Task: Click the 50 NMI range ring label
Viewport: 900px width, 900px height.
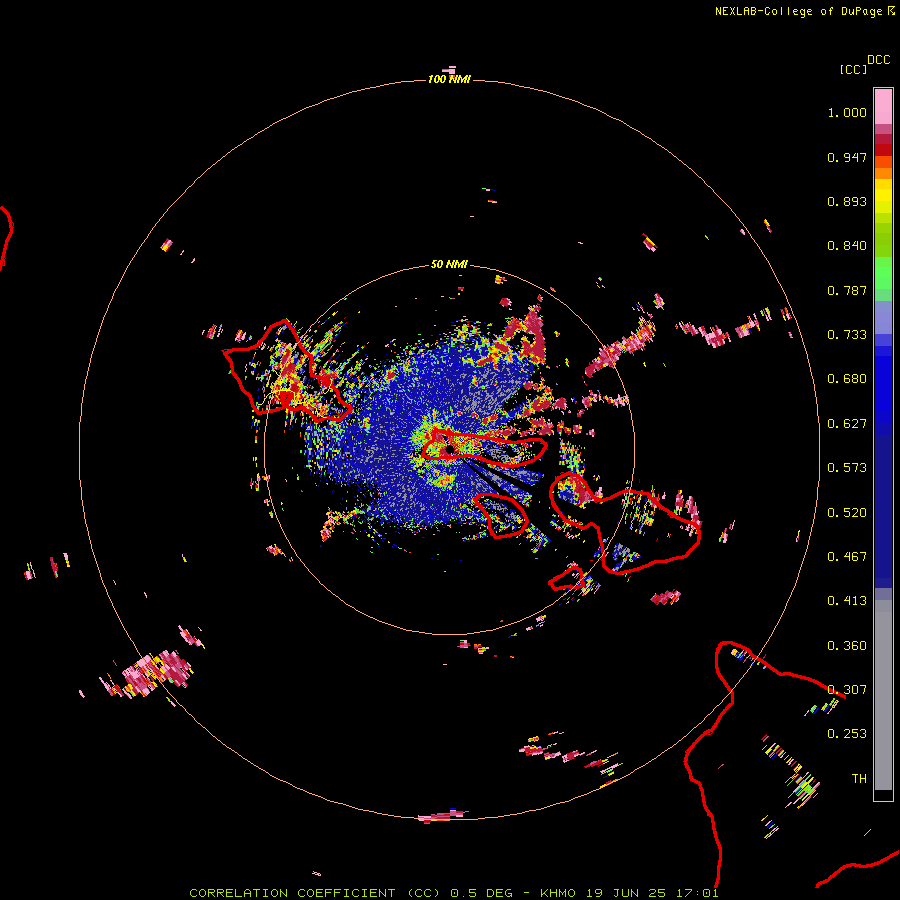Action: [x=449, y=264]
